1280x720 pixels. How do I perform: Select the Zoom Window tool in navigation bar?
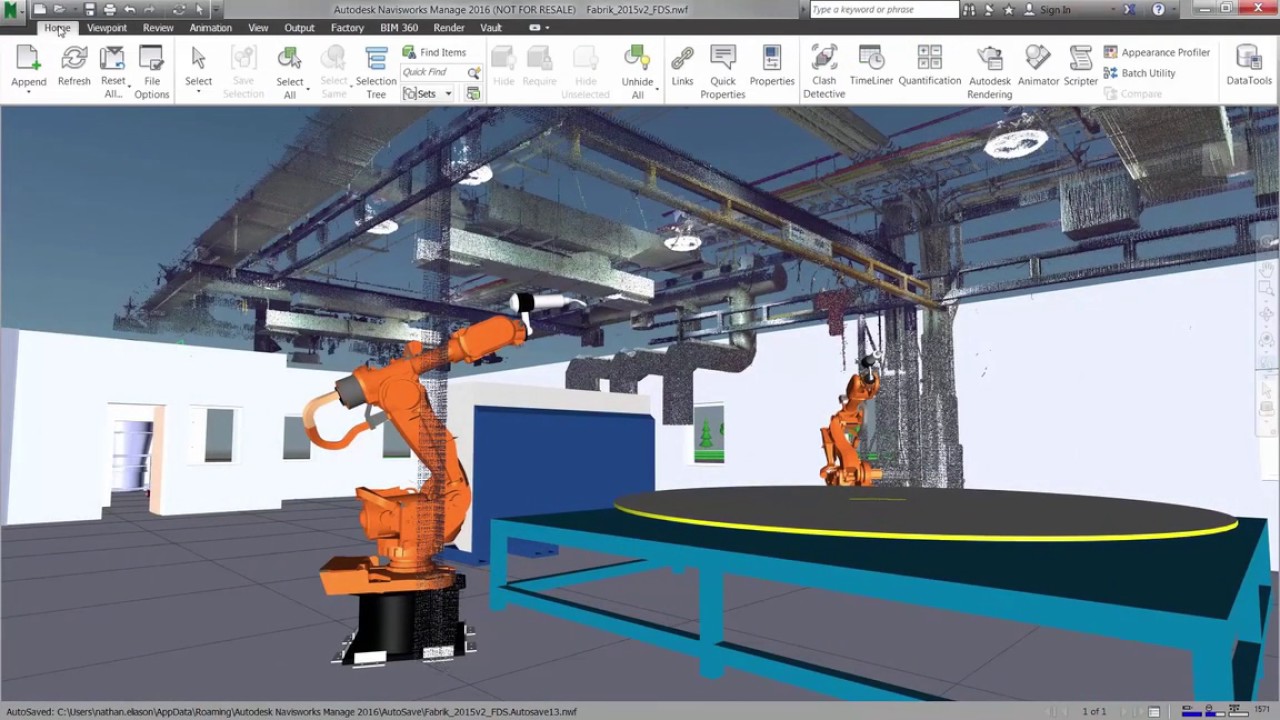[x=1267, y=290]
